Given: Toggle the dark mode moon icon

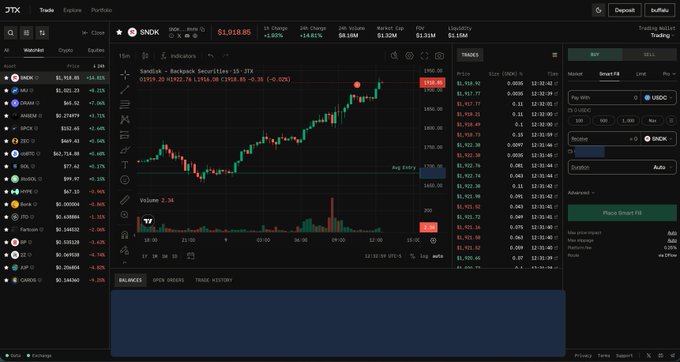Looking at the screenshot, I should point(598,10).
